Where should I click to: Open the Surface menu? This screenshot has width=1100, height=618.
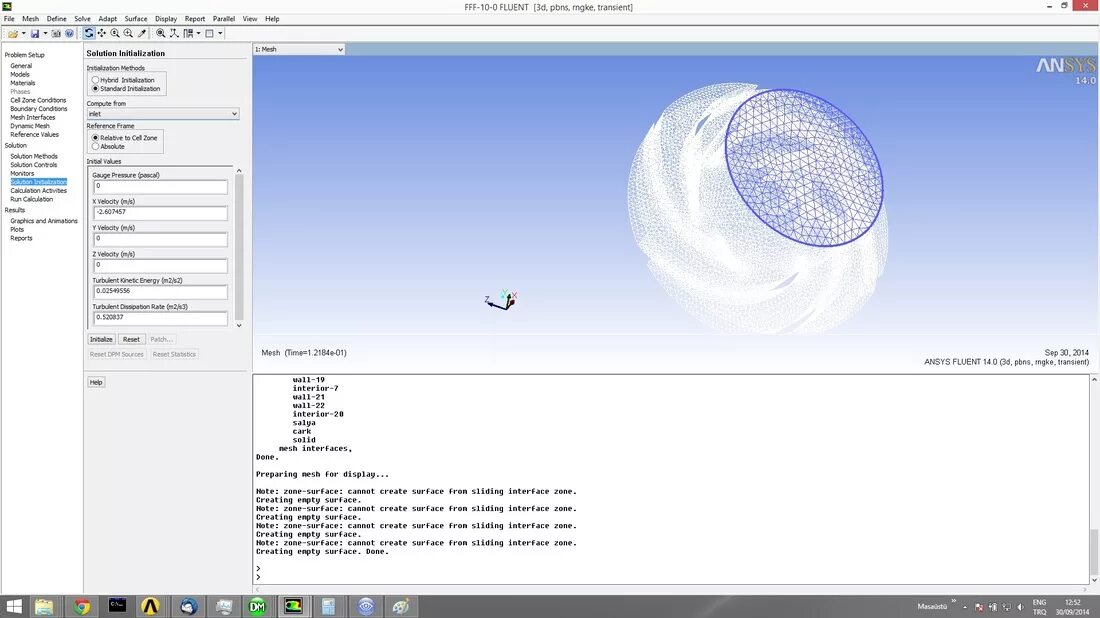click(135, 19)
